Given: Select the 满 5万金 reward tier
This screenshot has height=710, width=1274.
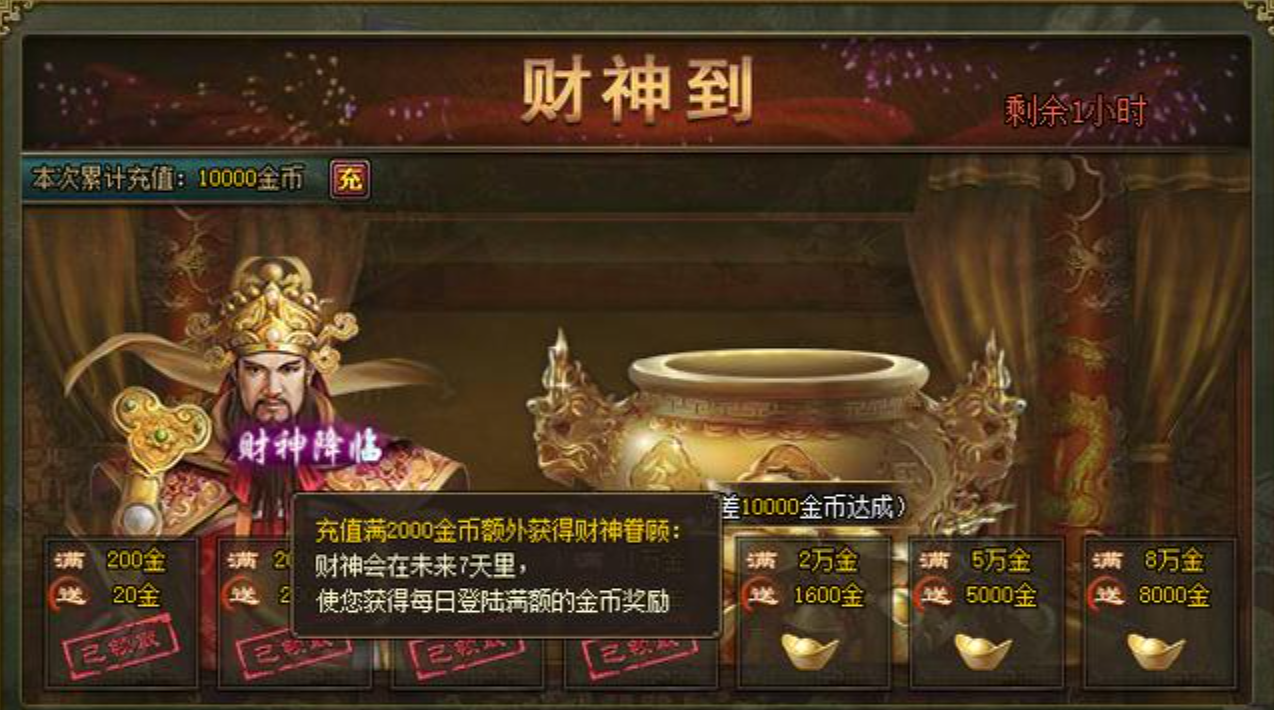Looking at the screenshot, I should [x=987, y=613].
